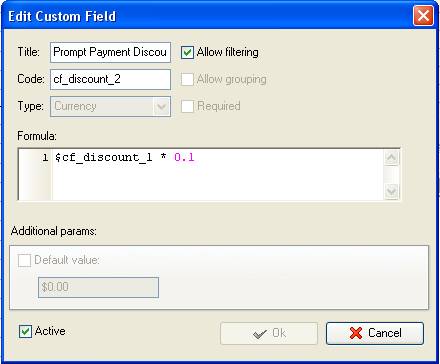Screen dimensions: 440x364
Task: Uncheck the Active checkbox
Action: 25,331
